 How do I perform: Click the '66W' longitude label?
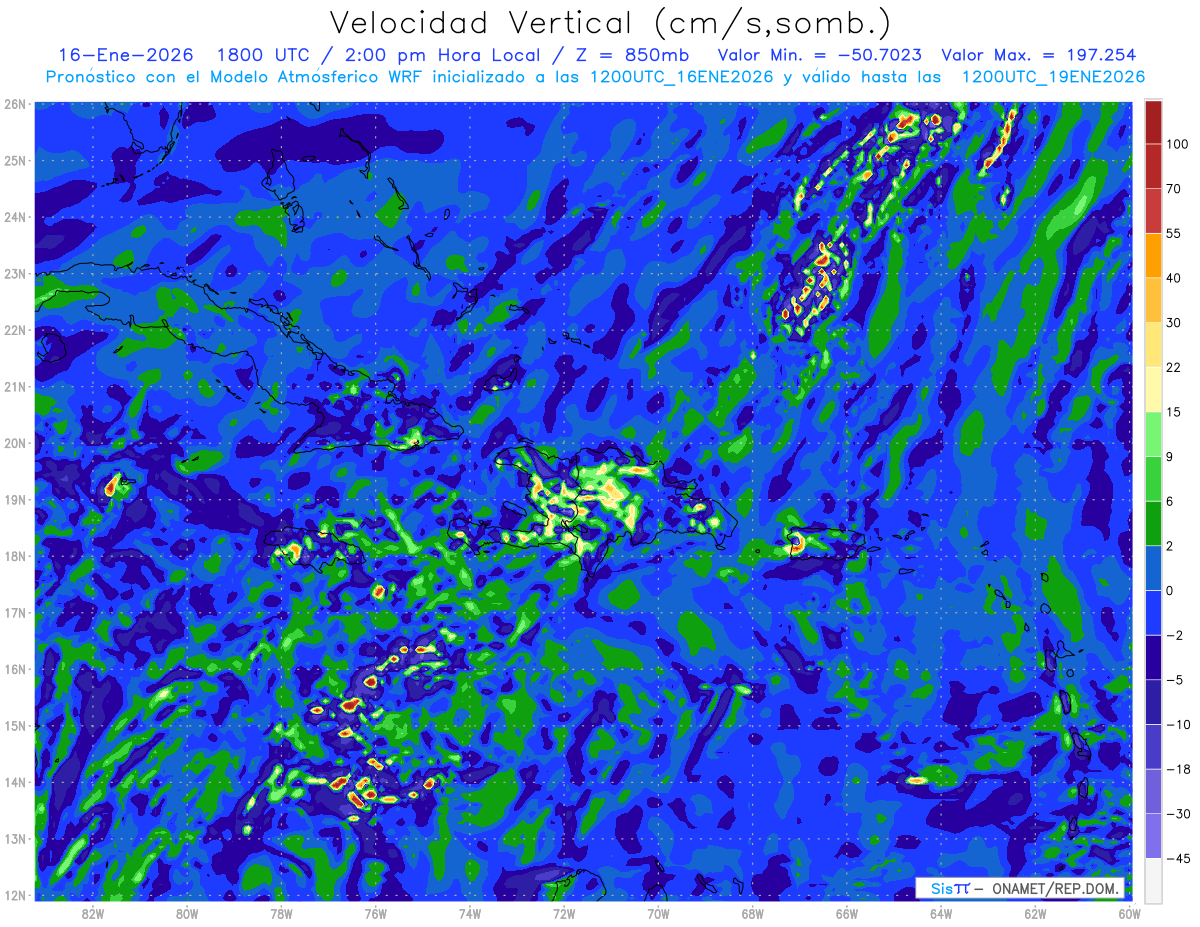coord(847,913)
